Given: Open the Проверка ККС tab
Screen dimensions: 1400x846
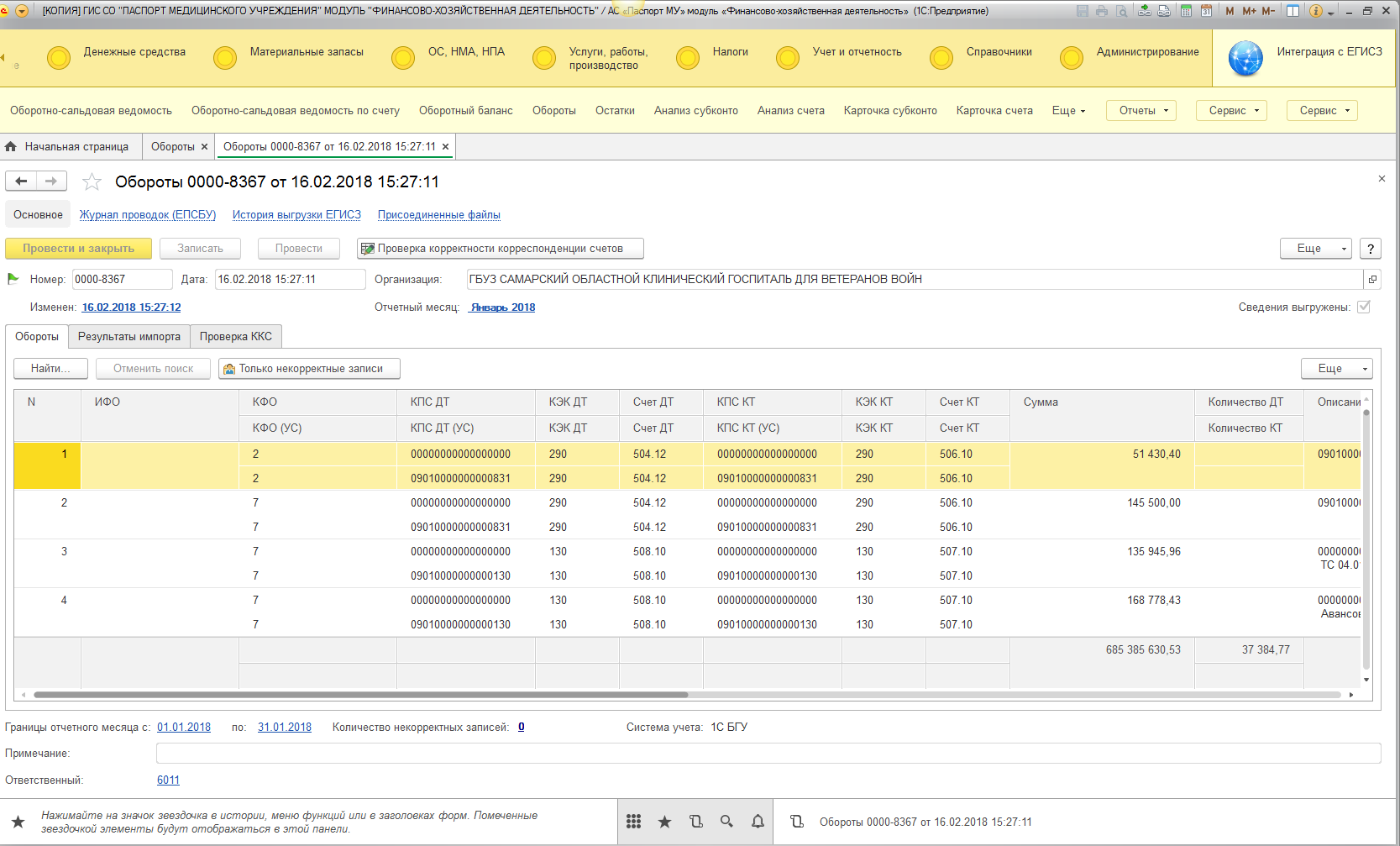Looking at the screenshot, I should [x=236, y=337].
